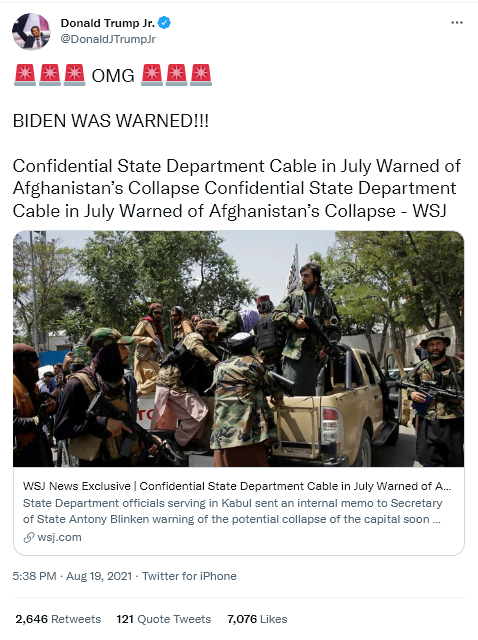
Task: Open WSJ News Exclusive headline in card
Action: (x=237, y=486)
